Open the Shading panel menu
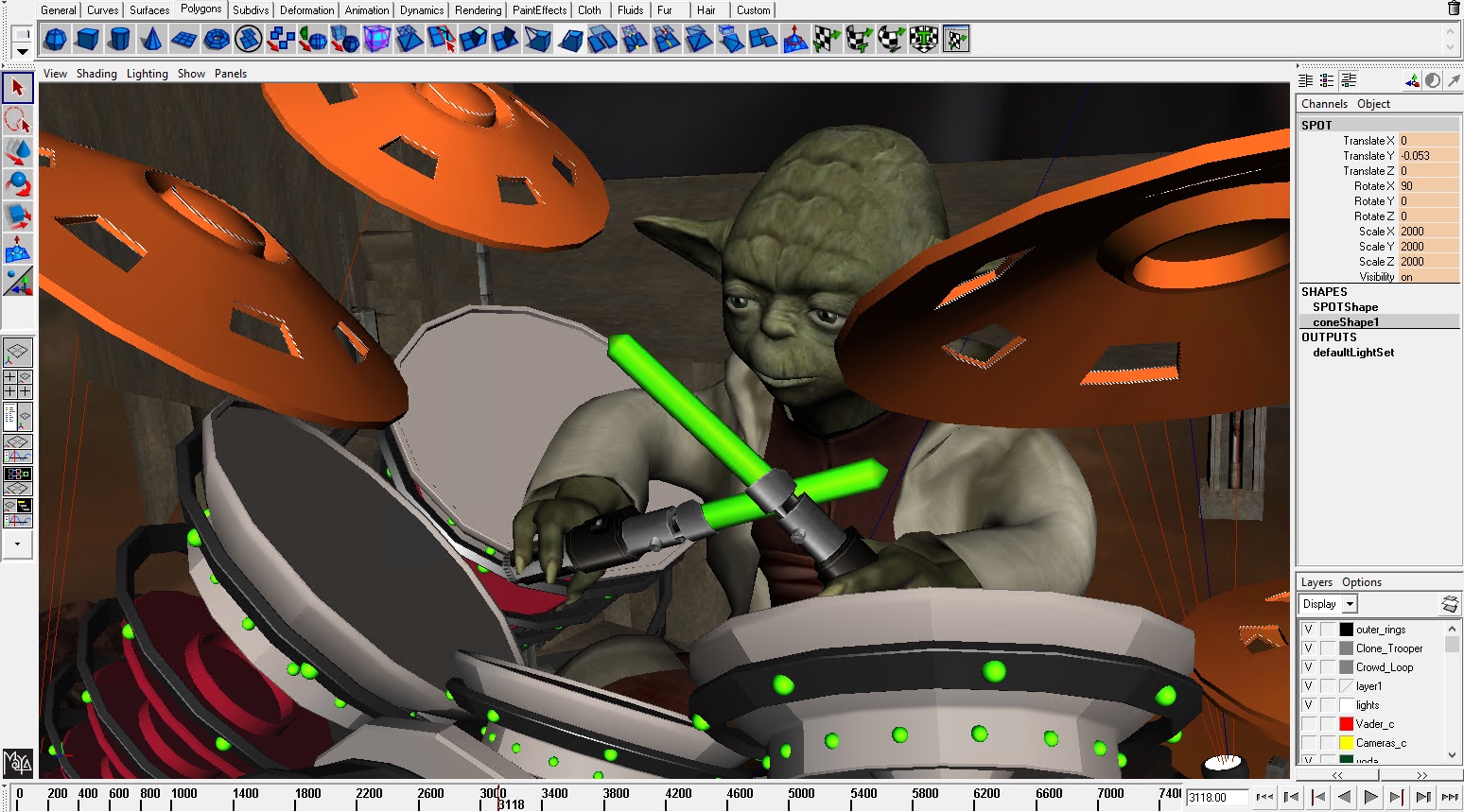This screenshot has width=1464, height=812. (x=96, y=74)
